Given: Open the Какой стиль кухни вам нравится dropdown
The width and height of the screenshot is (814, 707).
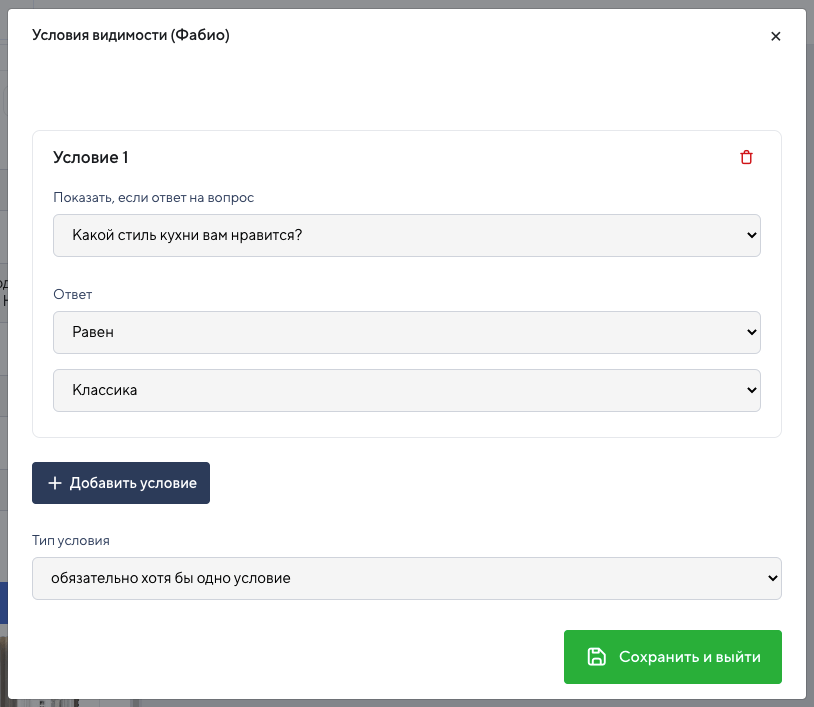Looking at the screenshot, I should point(407,235).
